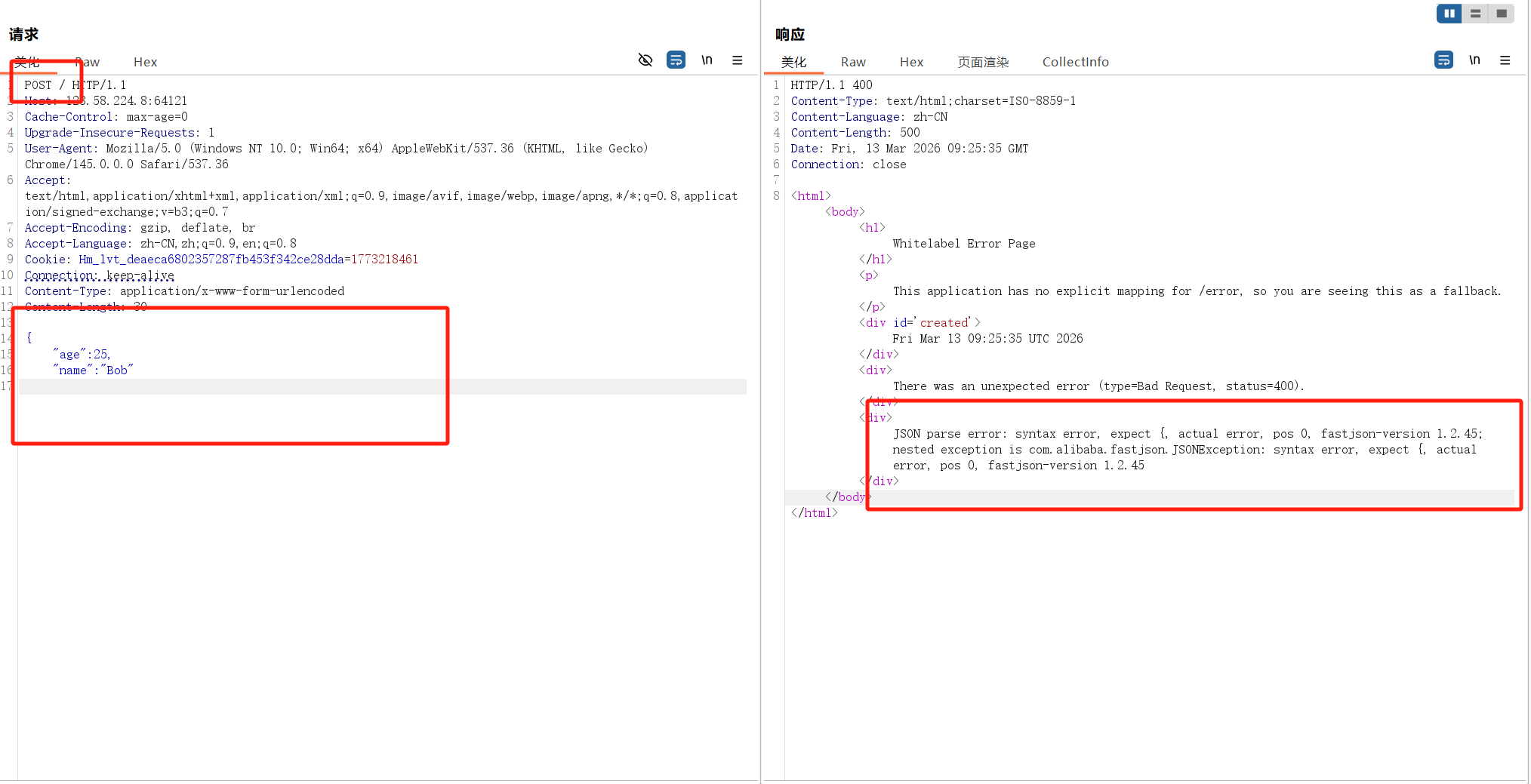Switch to top/bottom split layout icon
1531x784 pixels.
[1475, 14]
